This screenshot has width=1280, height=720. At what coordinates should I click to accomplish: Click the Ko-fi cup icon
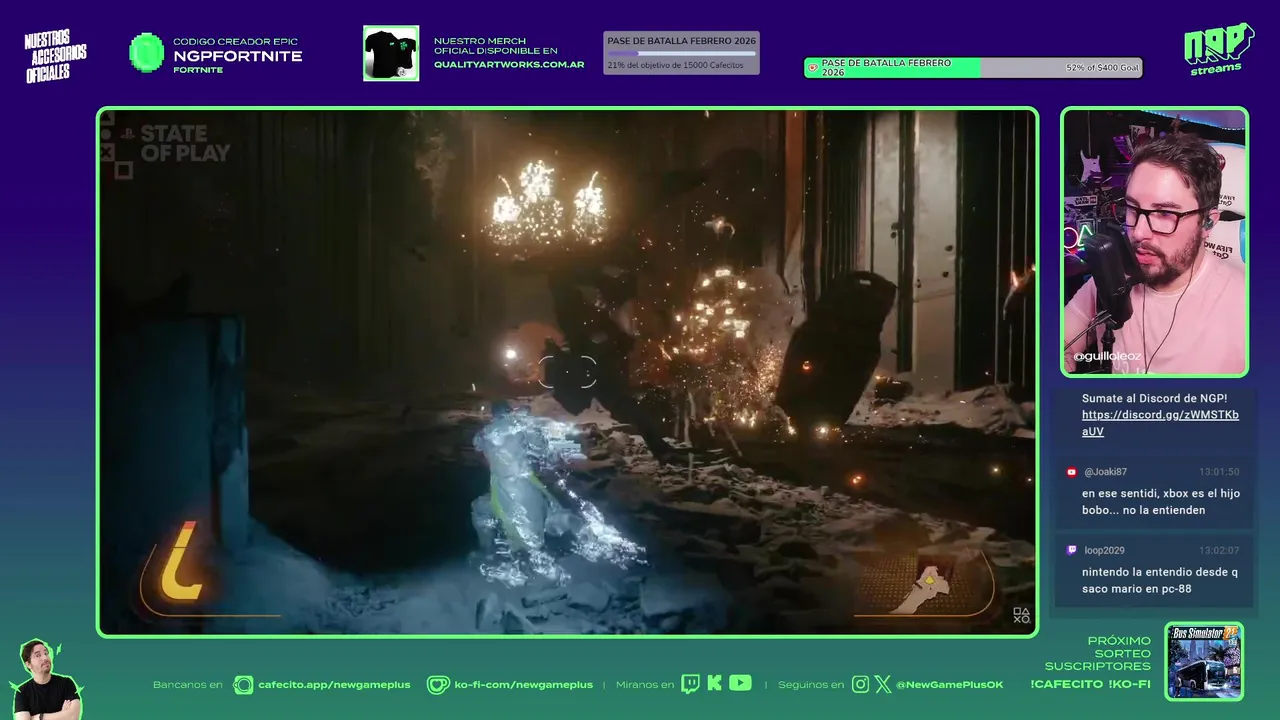[438, 685]
